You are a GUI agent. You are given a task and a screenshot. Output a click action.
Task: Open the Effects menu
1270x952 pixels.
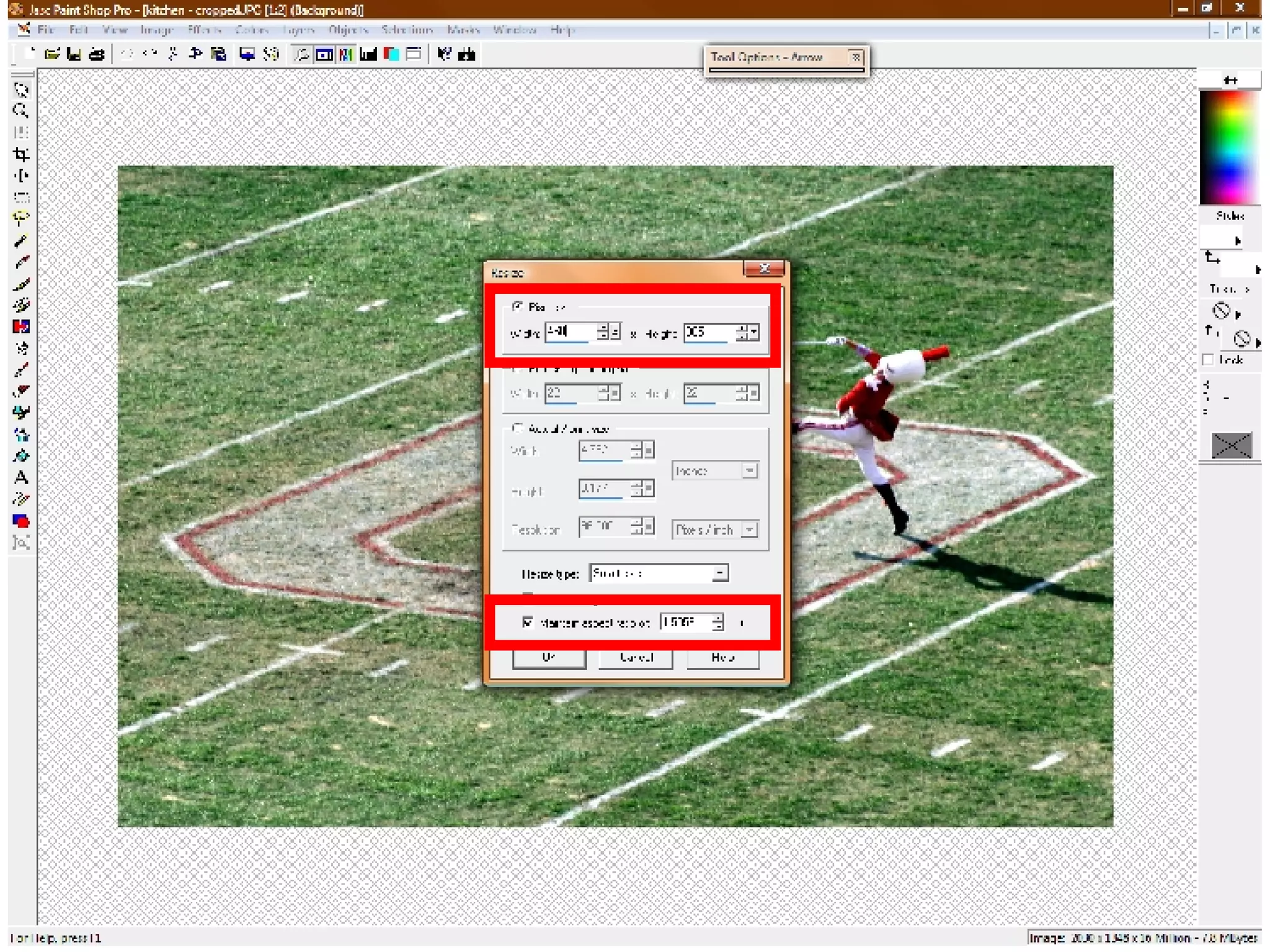pos(204,30)
